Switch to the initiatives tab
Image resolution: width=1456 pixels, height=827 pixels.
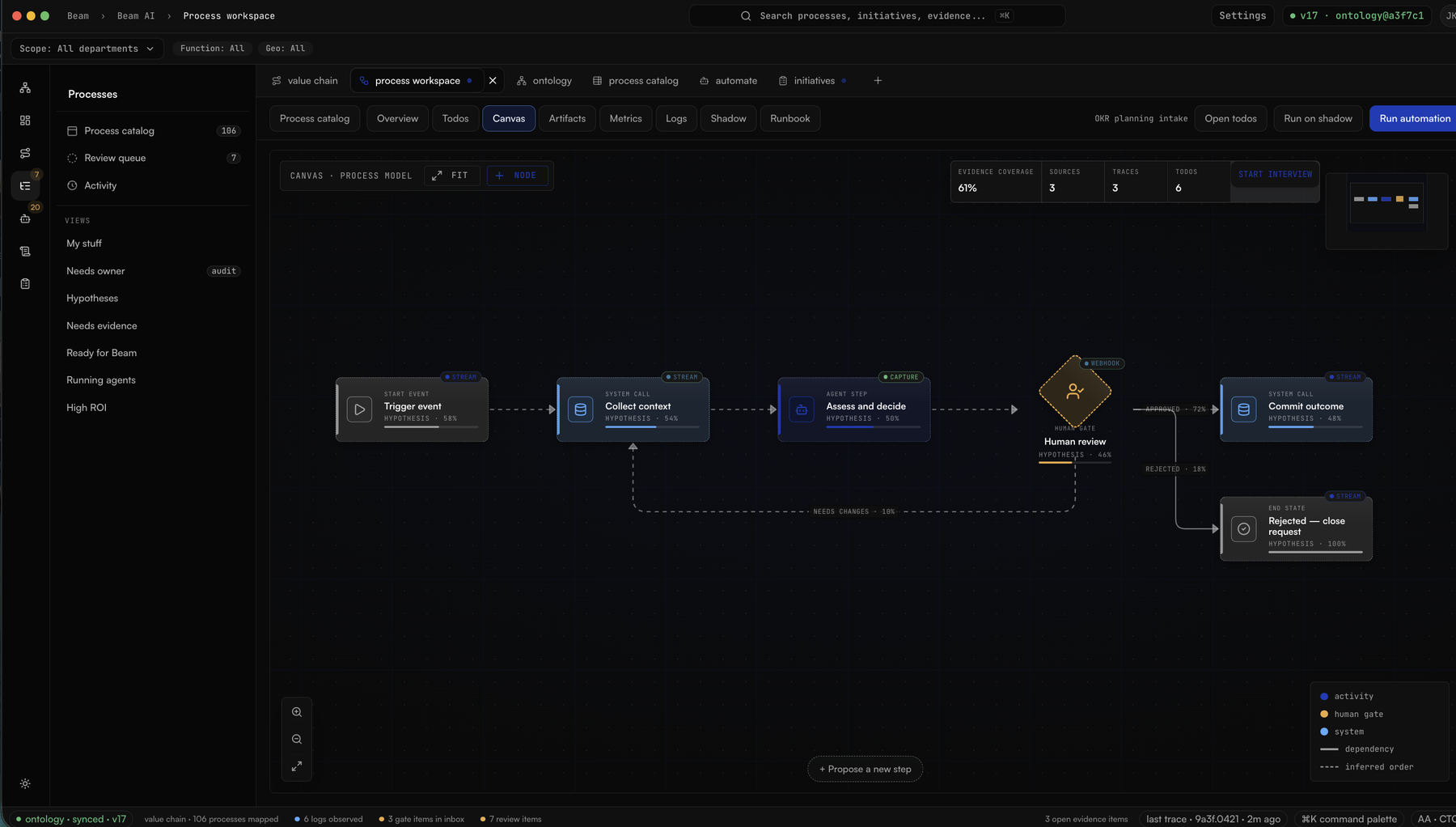812,80
